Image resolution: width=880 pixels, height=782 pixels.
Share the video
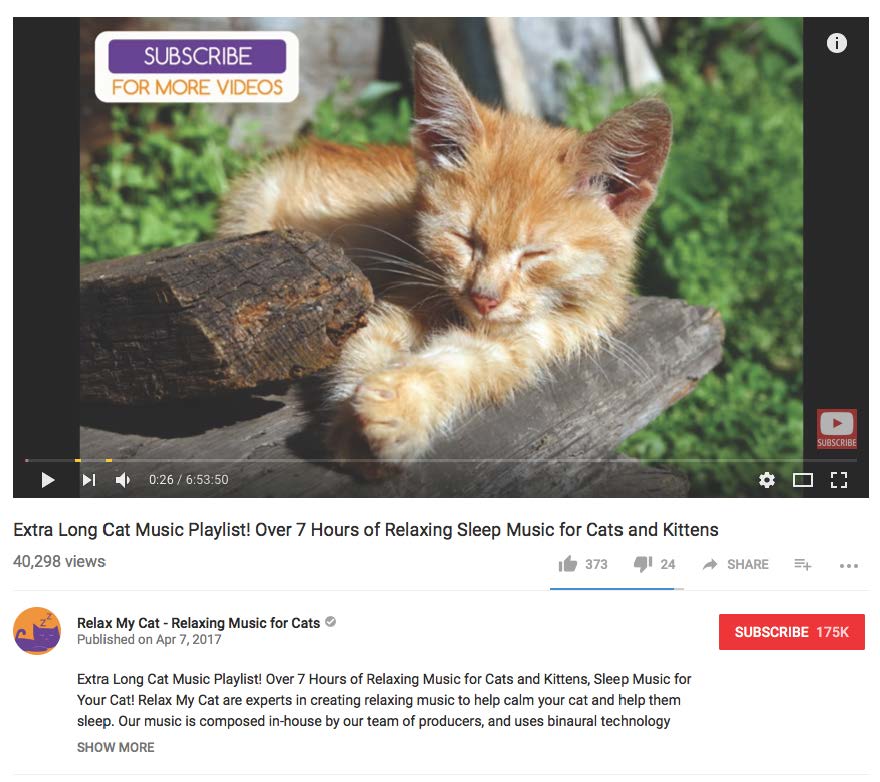pyautogui.click(x=735, y=564)
